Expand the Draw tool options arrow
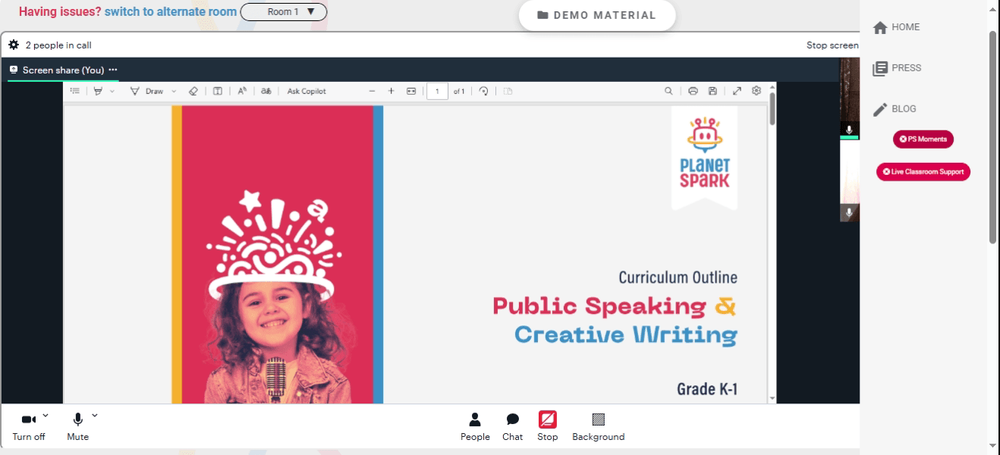The height and width of the screenshot is (455, 1000). [174, 91]
